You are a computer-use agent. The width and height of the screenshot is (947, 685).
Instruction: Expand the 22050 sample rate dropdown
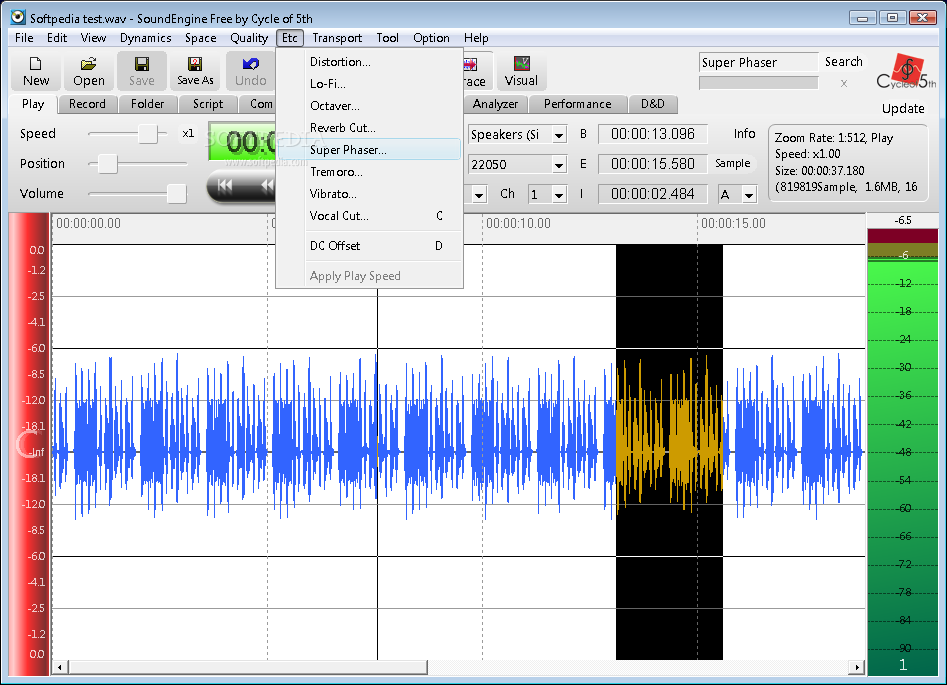pyautogui.click(x=559, y=164)
